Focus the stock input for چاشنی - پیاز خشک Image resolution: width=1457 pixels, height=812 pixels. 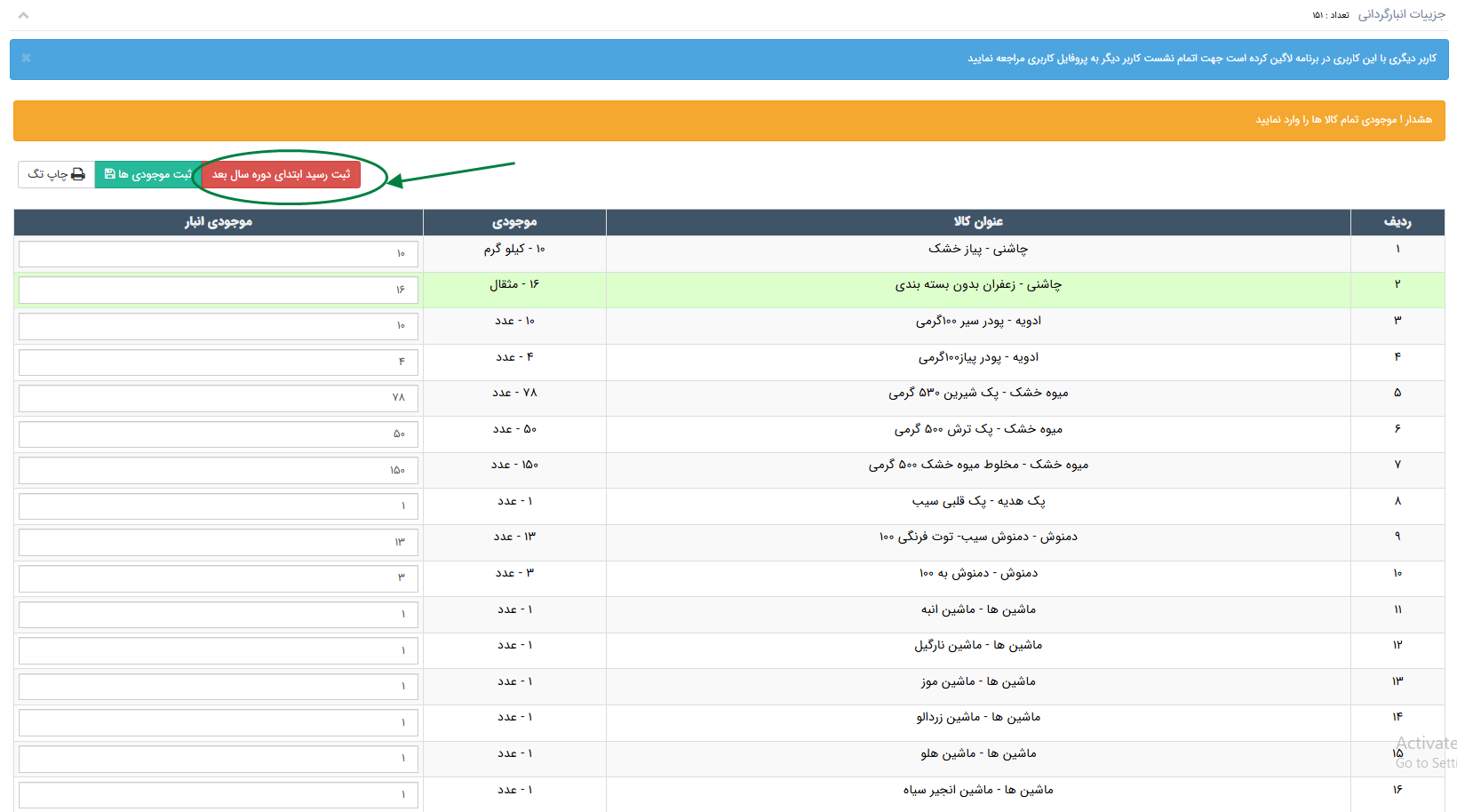click(x=218, y=254)
